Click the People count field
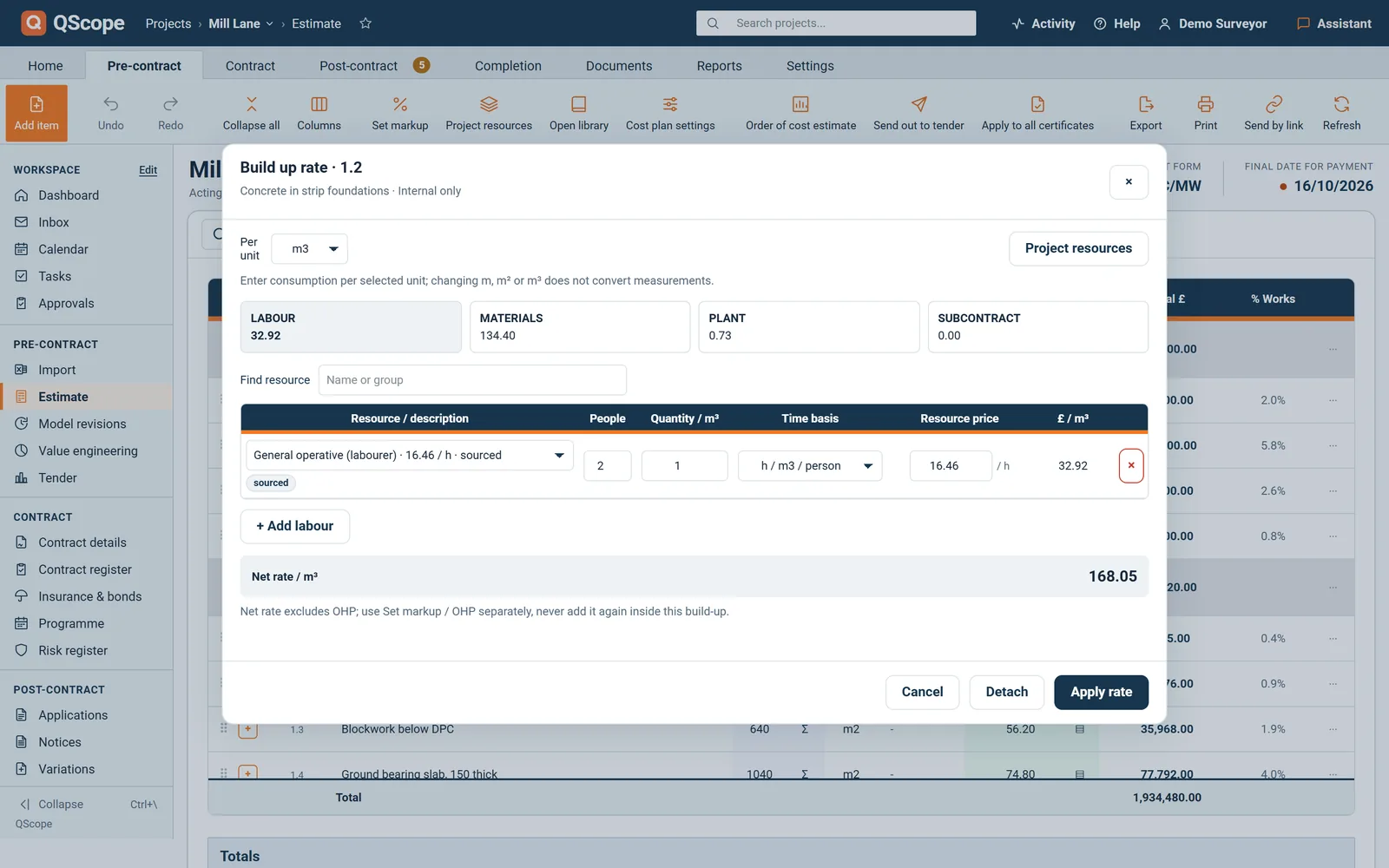 coord(608,465)
